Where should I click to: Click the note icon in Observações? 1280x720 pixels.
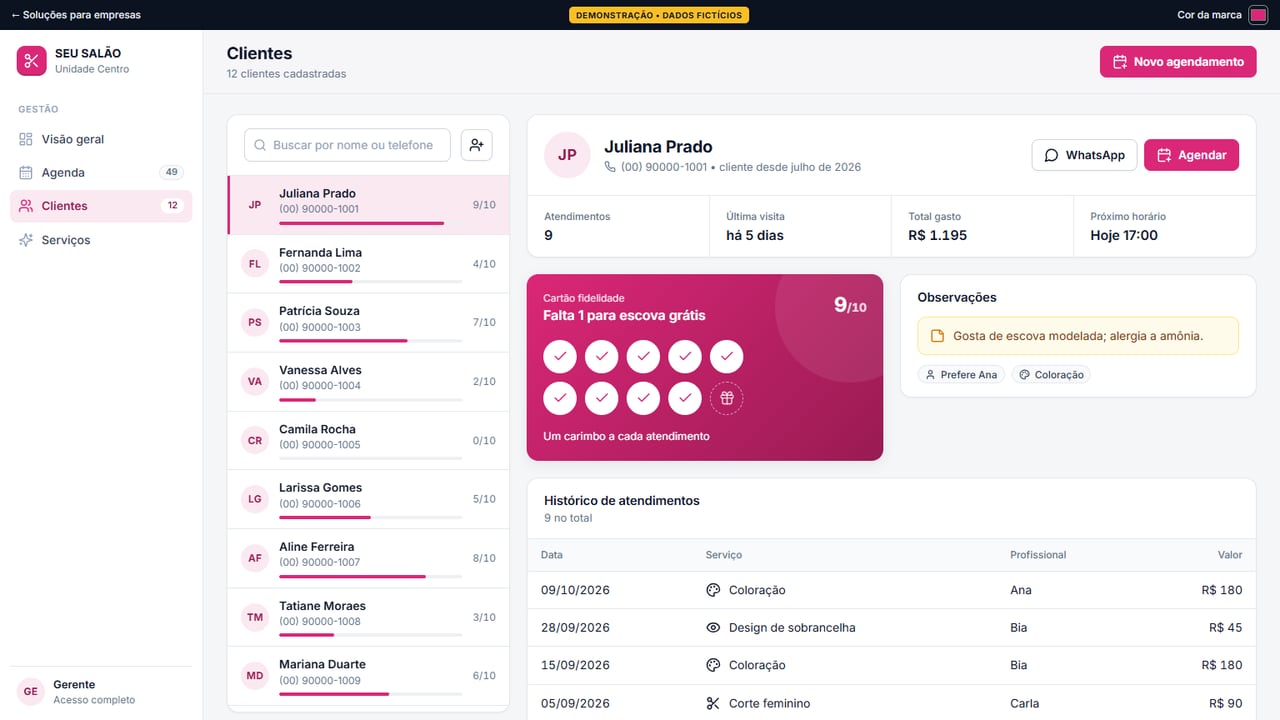[x=937, y=336]
